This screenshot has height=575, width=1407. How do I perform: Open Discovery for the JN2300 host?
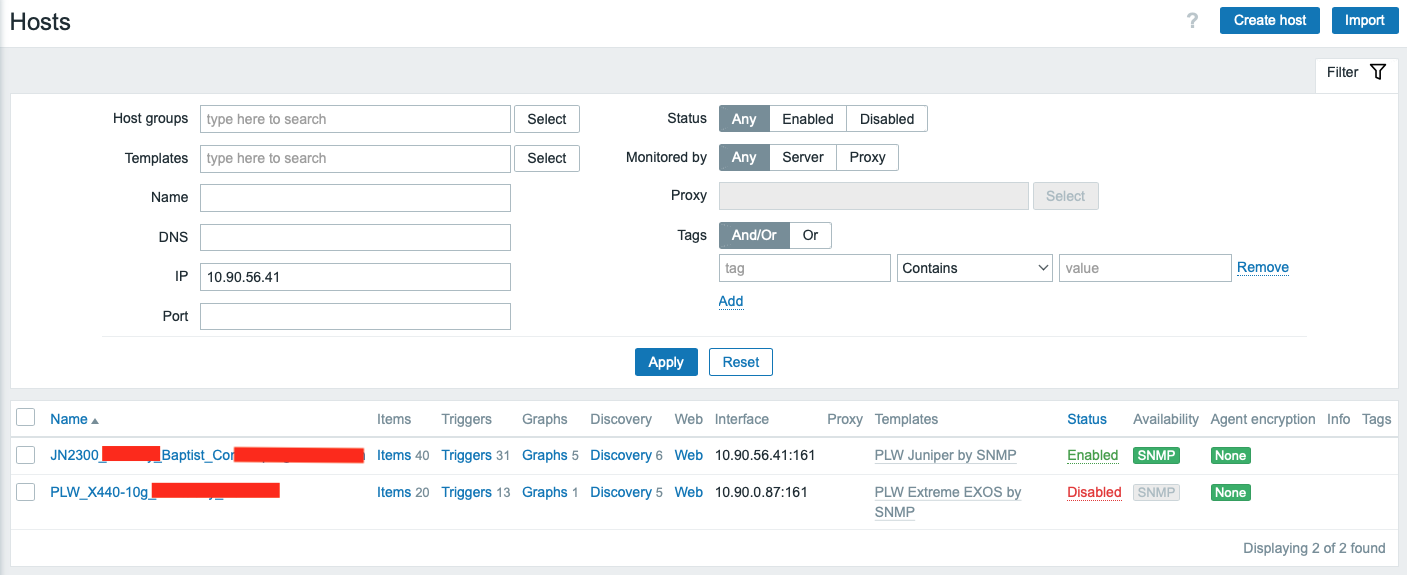(620, 455)
